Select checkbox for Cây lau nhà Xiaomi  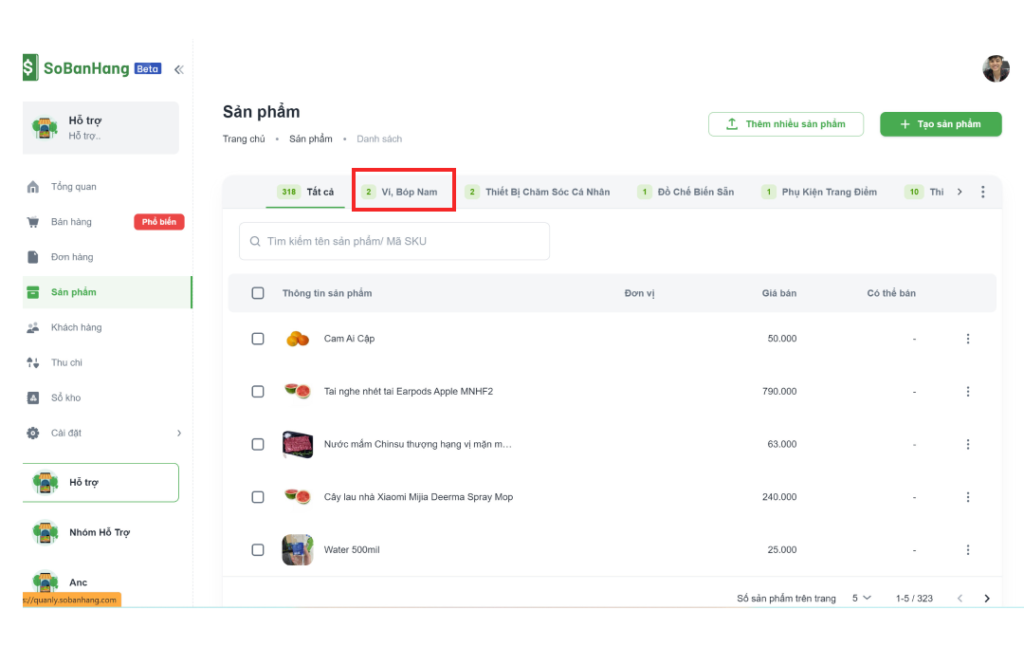pos(258,497)
